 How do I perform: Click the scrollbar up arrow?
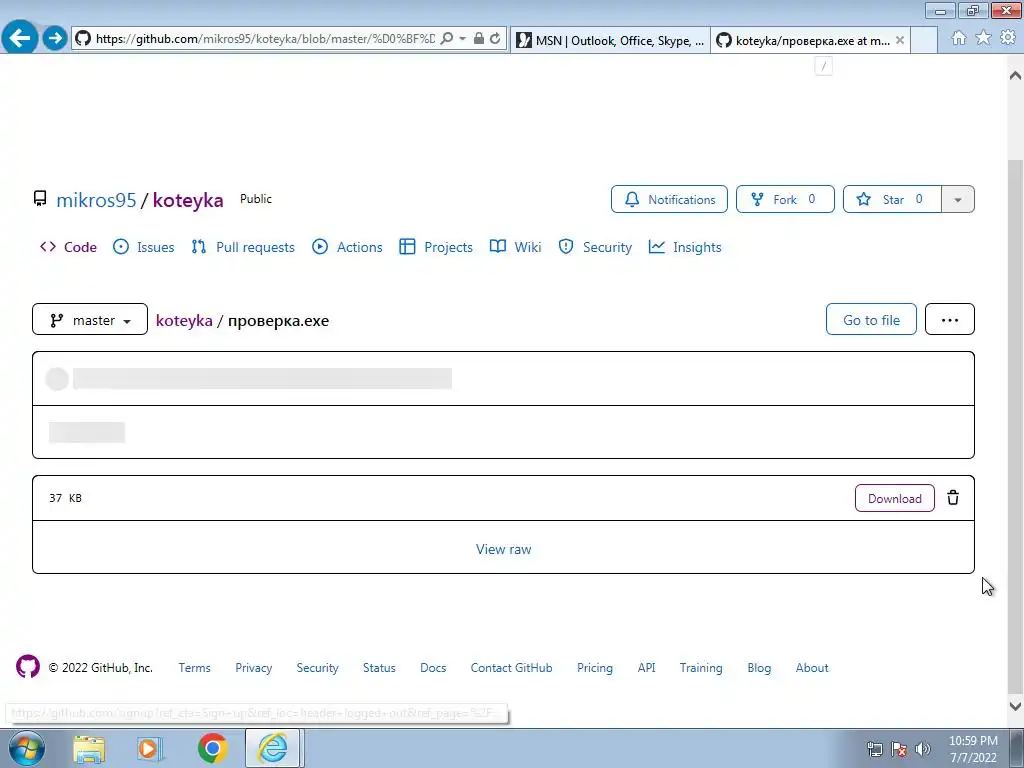click(x=1015, y=75)
